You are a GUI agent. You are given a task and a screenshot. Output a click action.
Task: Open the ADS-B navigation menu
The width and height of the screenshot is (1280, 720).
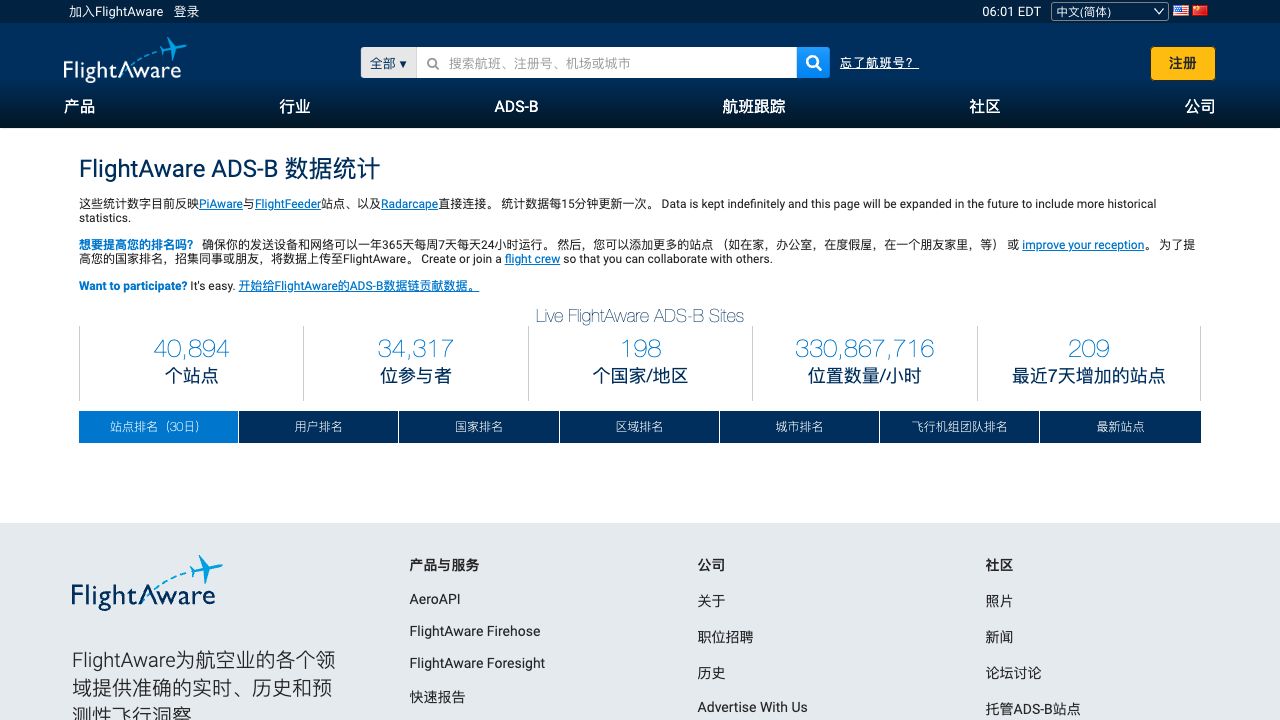516,106
